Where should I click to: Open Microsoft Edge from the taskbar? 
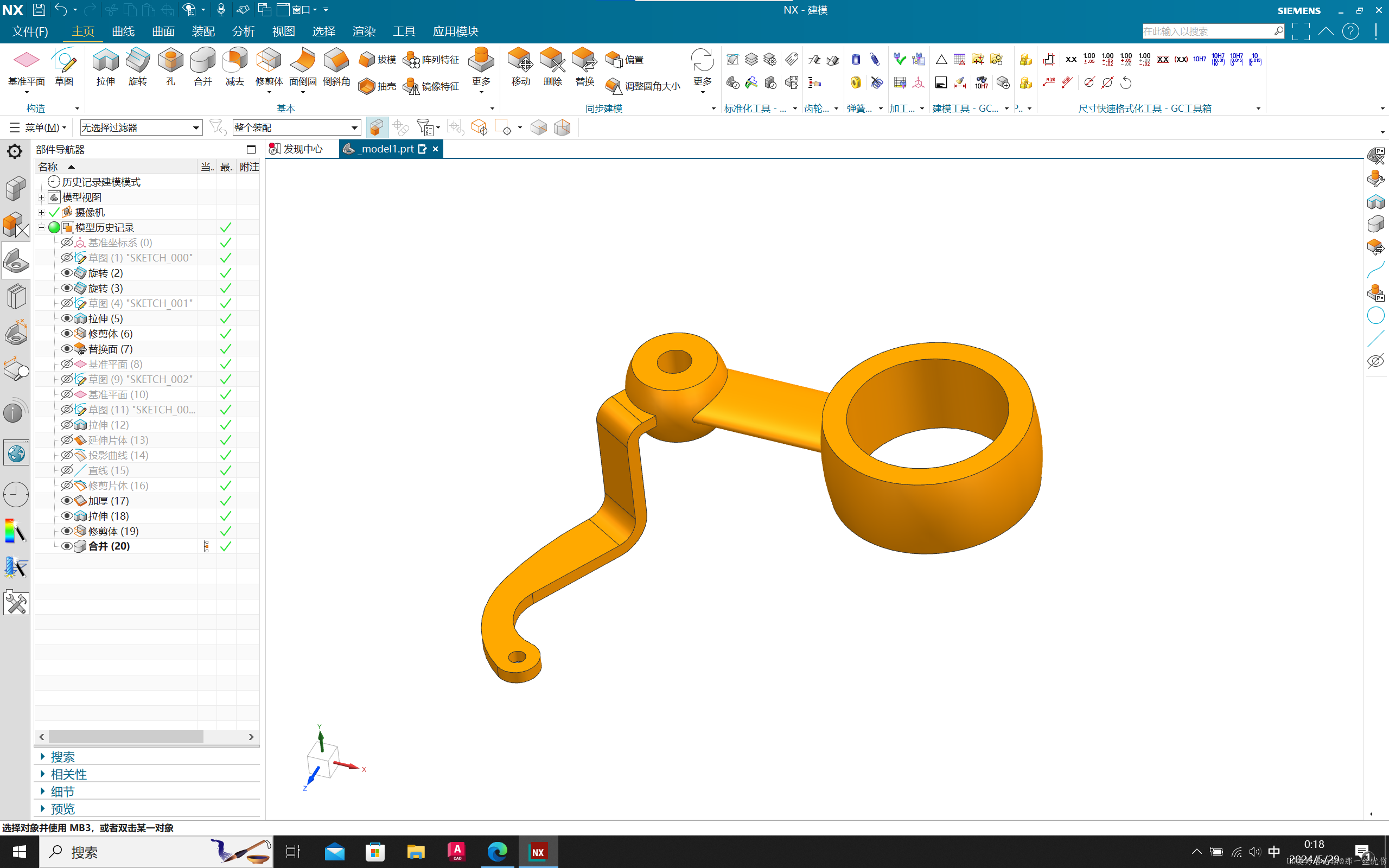tap(497, 851)
